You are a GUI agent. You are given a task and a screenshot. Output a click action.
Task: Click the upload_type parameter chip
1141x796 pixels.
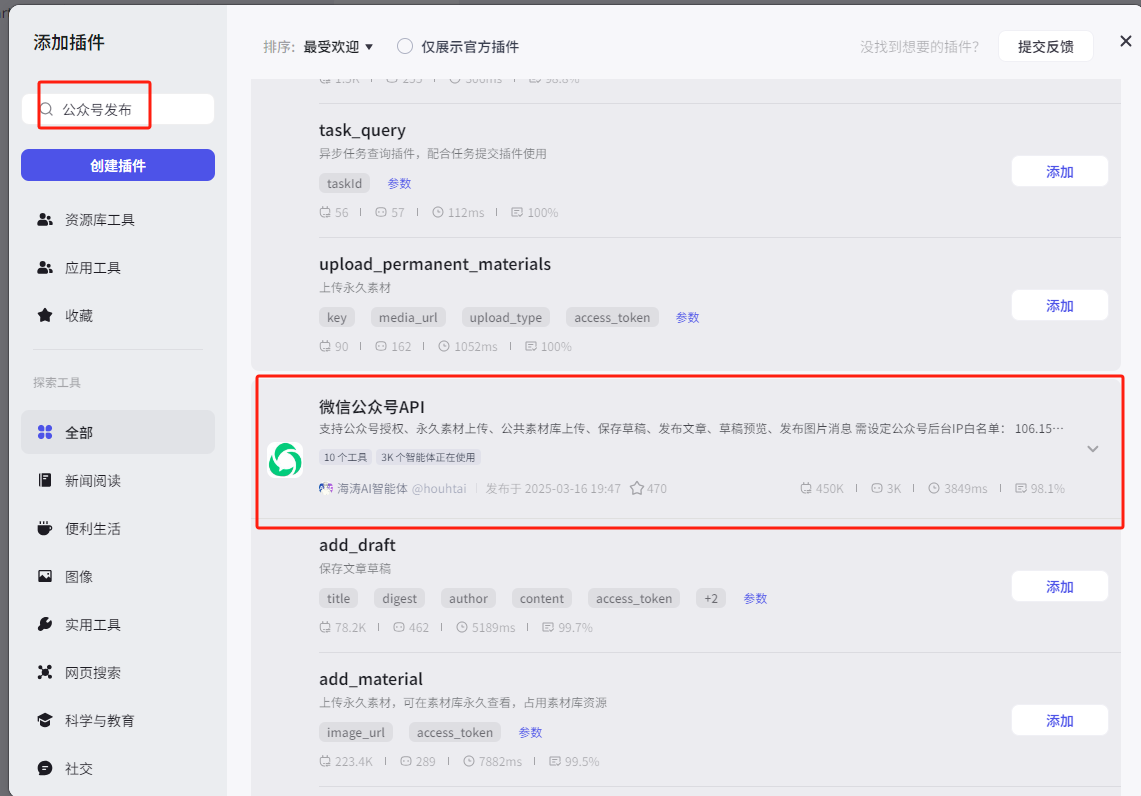coord(506,317)
